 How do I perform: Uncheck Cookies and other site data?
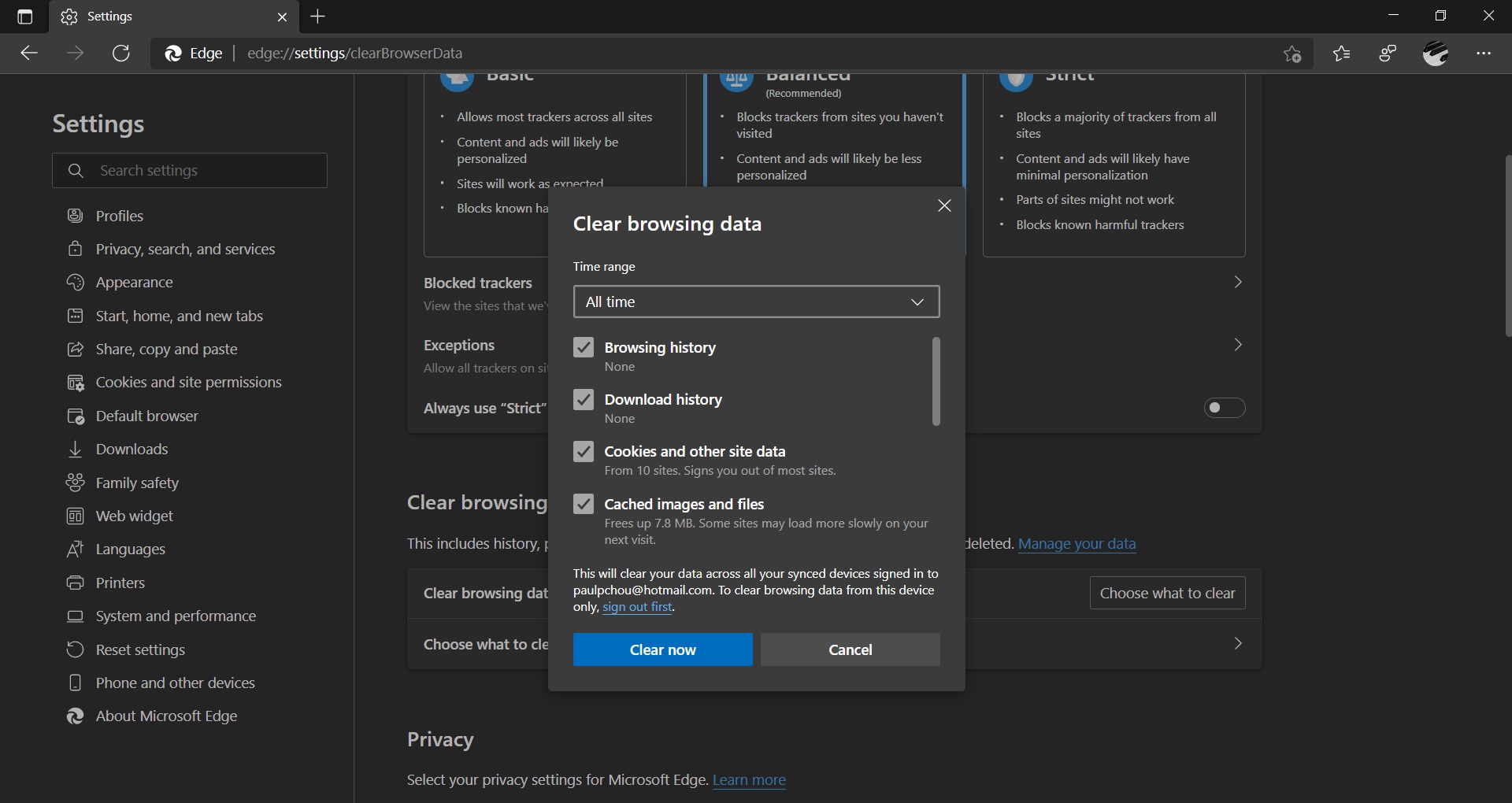click(584, 451)
